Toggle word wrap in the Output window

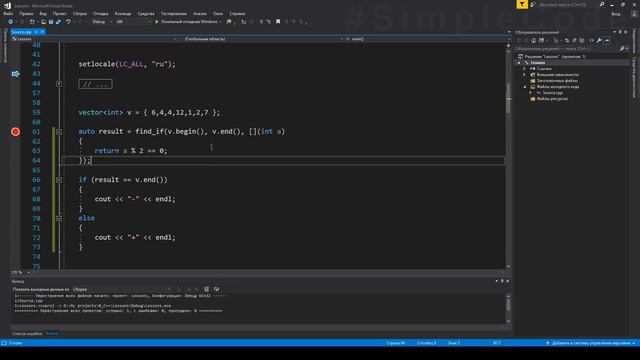[x=216, y=289]
